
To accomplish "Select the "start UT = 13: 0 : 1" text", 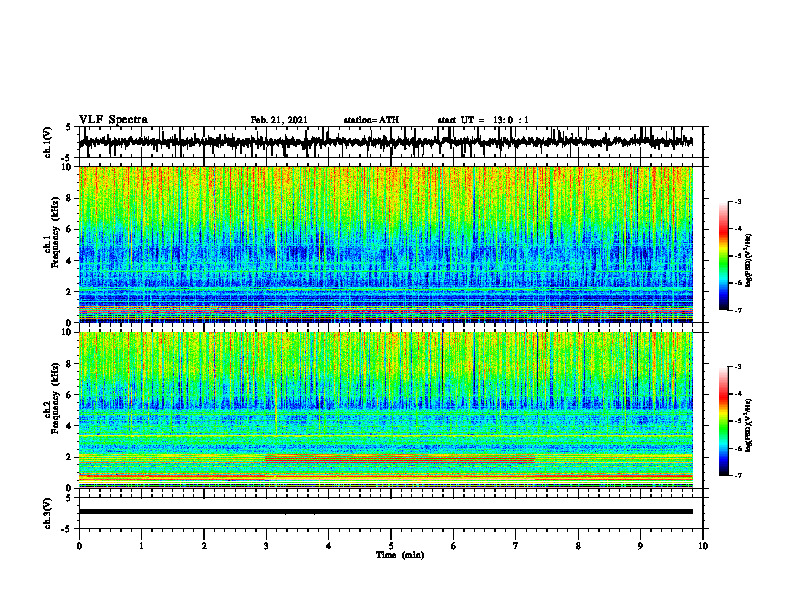I will click(483, 120).
